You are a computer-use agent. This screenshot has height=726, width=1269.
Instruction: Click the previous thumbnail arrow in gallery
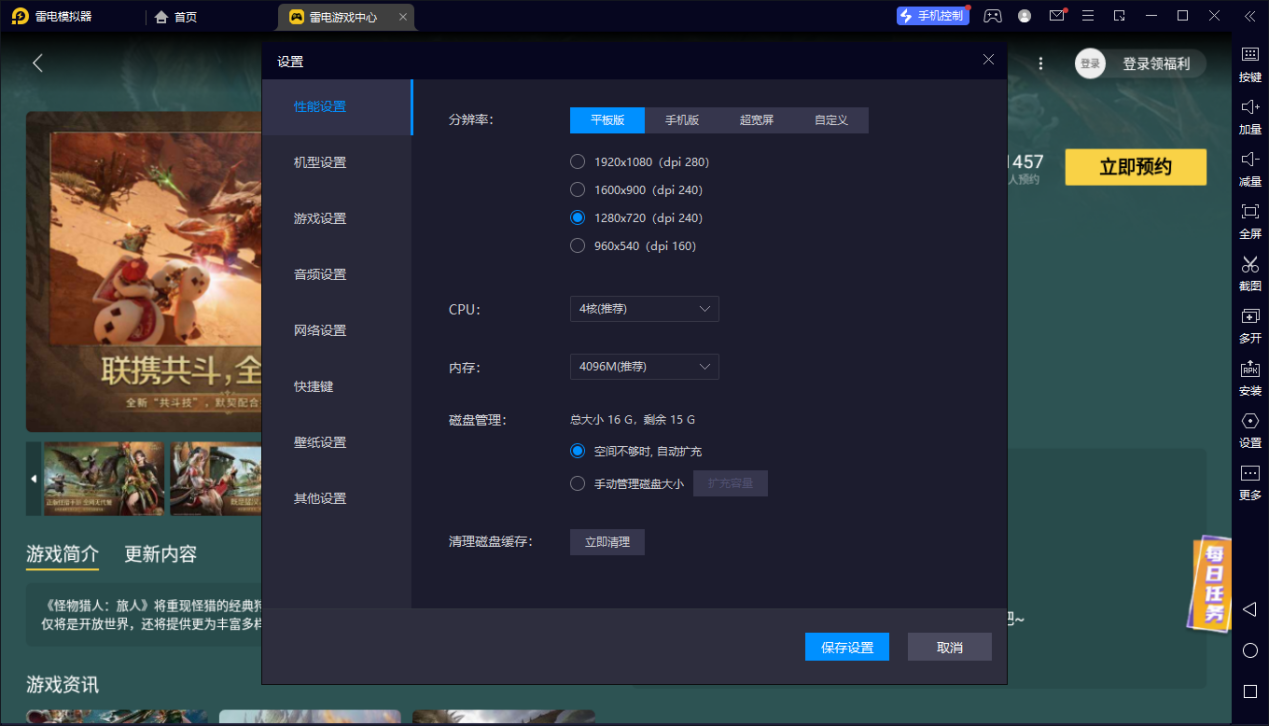[34, 478]
